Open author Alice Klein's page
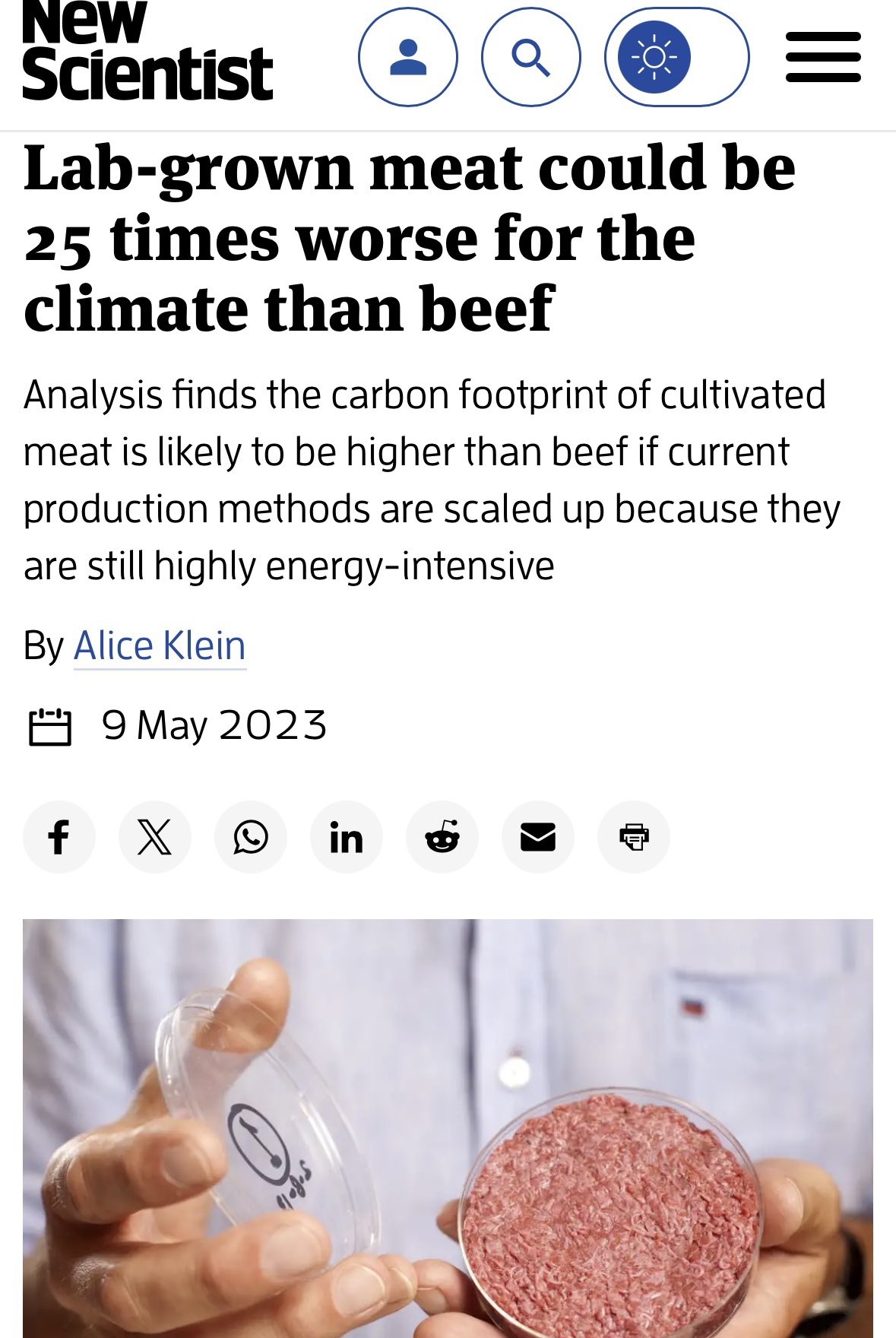This screenshot has width=896, height=1338. pyautogui.click(x=160, y=646)
